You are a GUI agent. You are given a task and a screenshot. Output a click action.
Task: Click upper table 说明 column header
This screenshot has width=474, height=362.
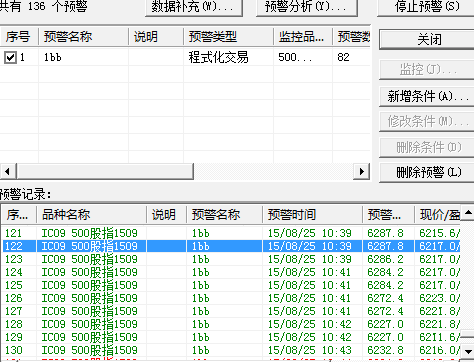pos(156,37)
